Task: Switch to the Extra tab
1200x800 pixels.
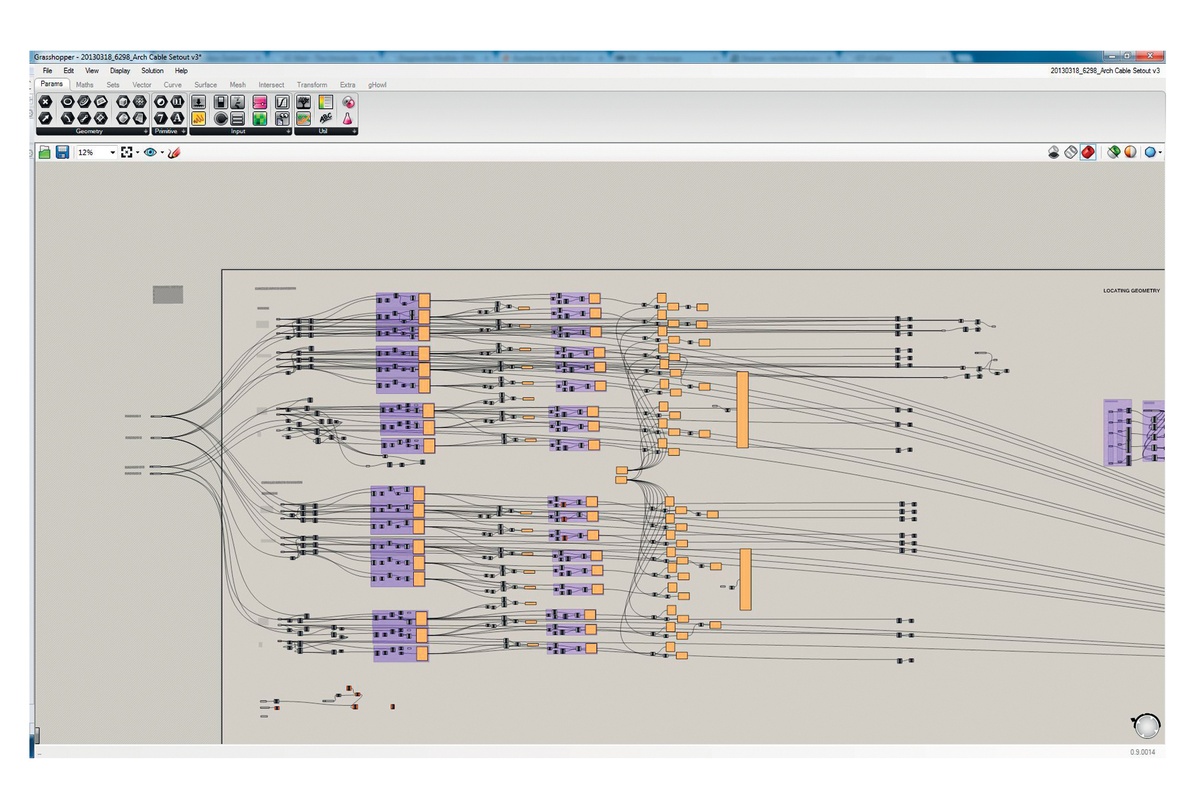Action: click(x=348, y=85)
